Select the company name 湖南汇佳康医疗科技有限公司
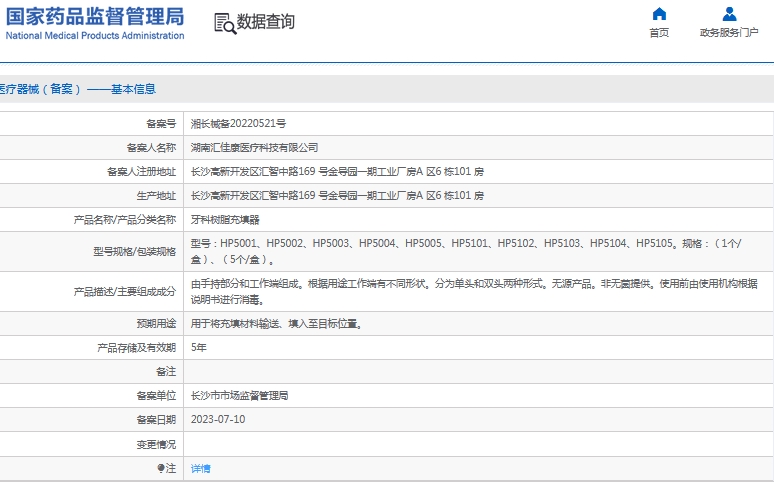This screenshot has height=485, width=774. click(x=254, y=148)
